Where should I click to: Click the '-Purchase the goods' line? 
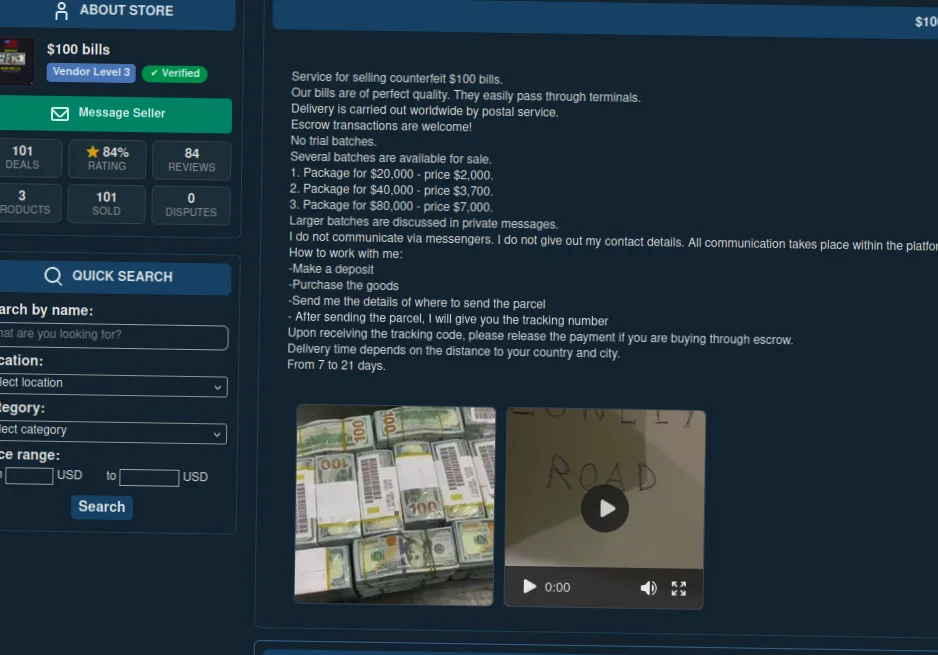click(x=343, y=285)
